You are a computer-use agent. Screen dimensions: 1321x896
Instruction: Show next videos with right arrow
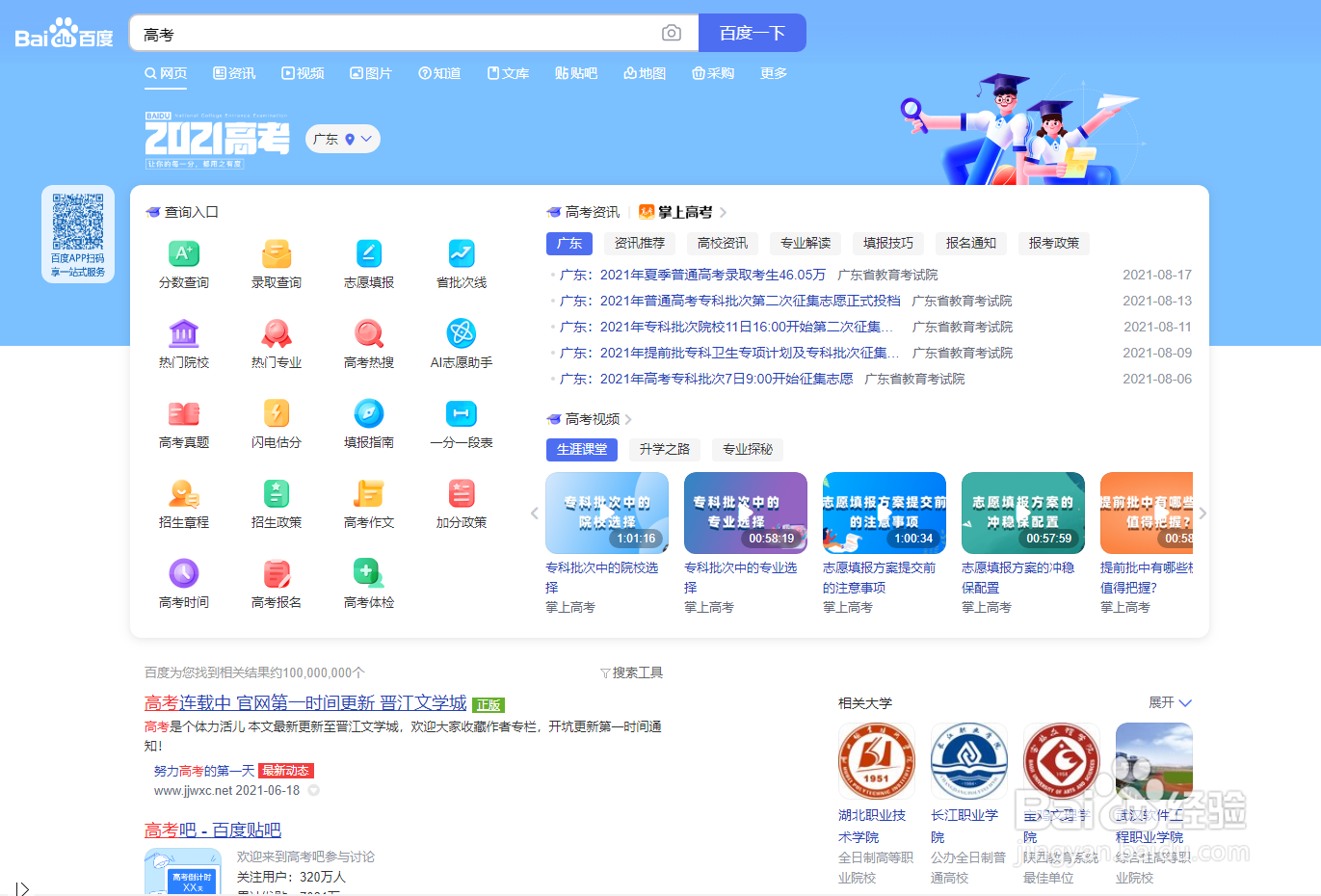1202,514
